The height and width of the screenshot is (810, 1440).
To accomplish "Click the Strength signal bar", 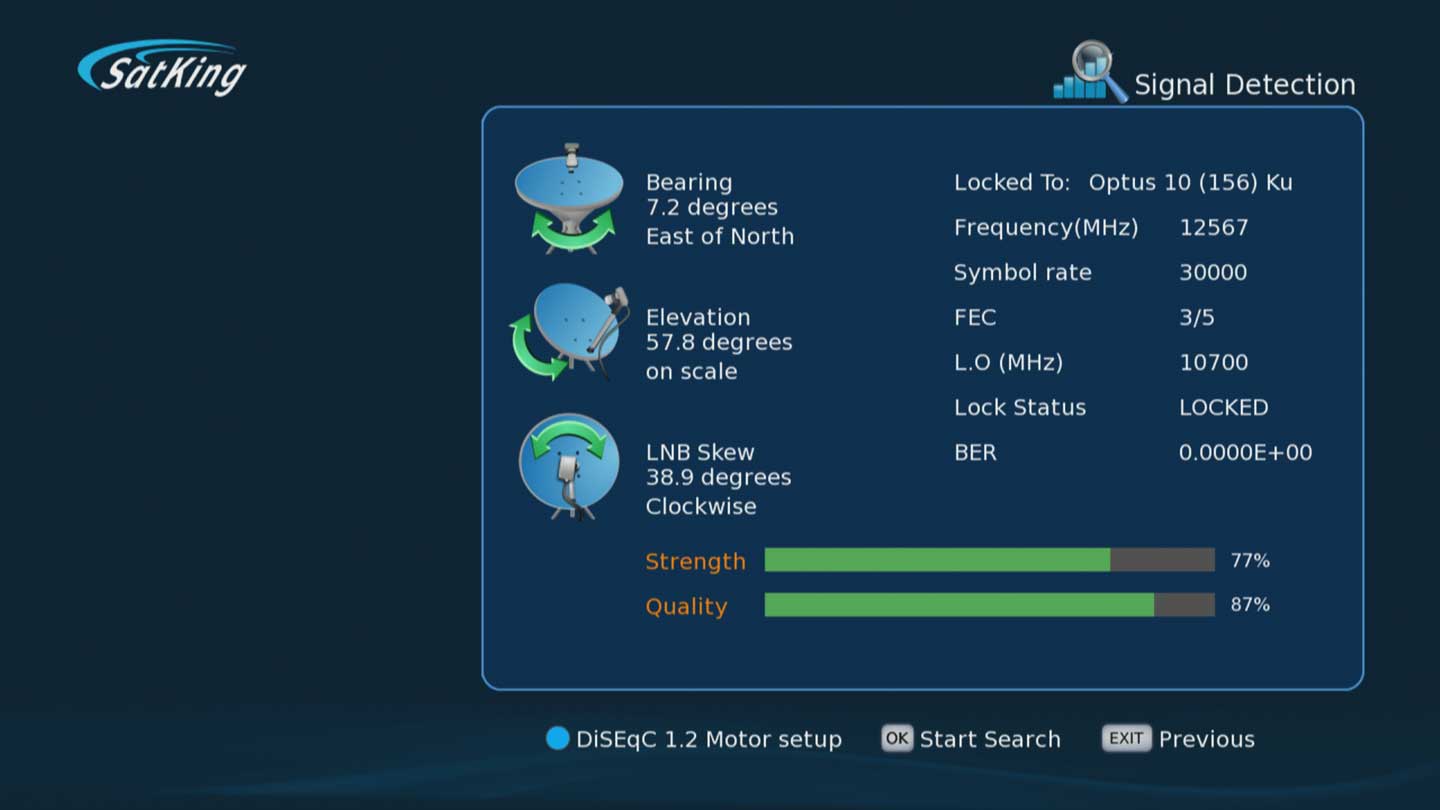I will coord(989,560).
